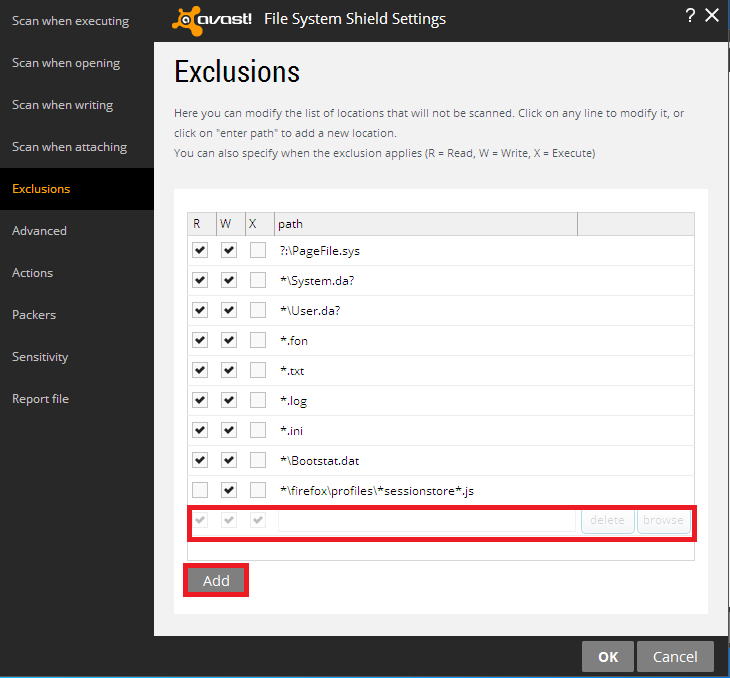Open Scan when writing section
The image size is (730, 678).
(62, 105)
